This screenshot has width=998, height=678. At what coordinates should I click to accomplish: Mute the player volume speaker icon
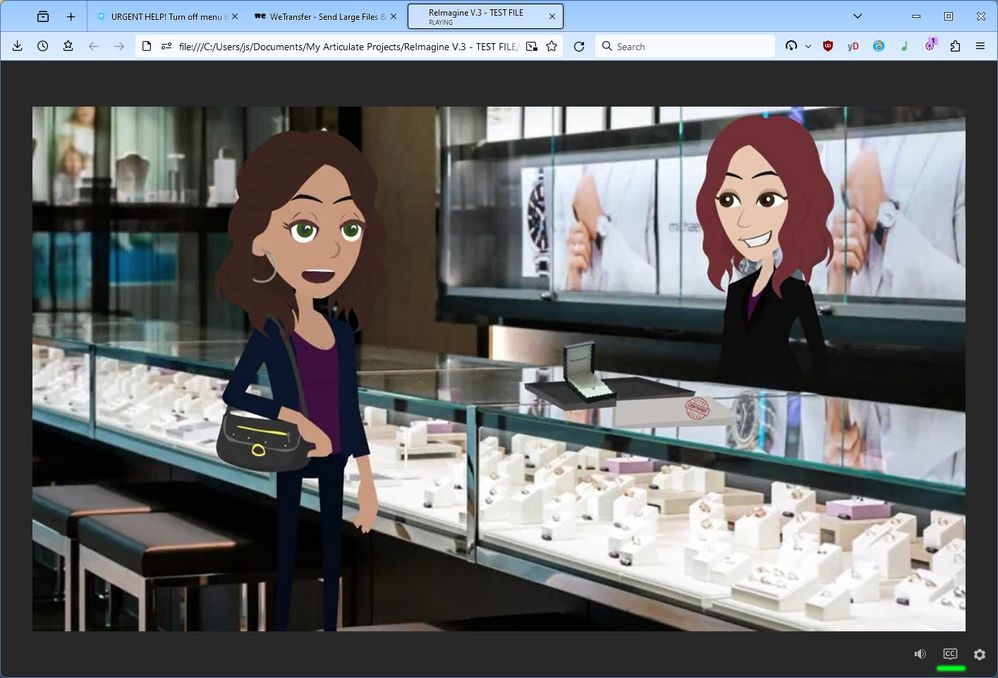click(x=920, y=654)
